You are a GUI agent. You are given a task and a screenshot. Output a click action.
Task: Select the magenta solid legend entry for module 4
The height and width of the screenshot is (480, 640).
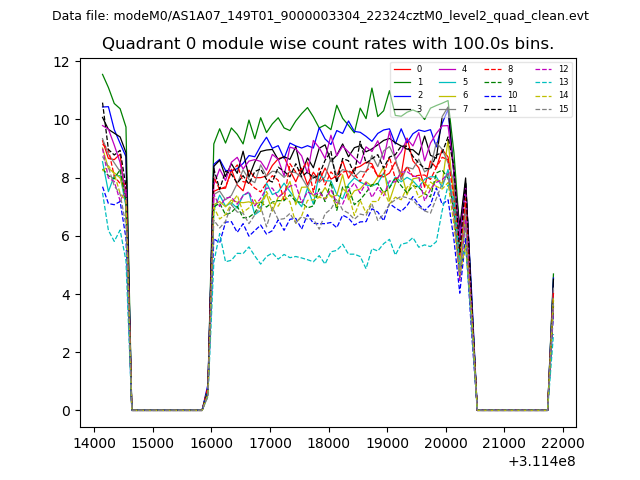(454, 69)
